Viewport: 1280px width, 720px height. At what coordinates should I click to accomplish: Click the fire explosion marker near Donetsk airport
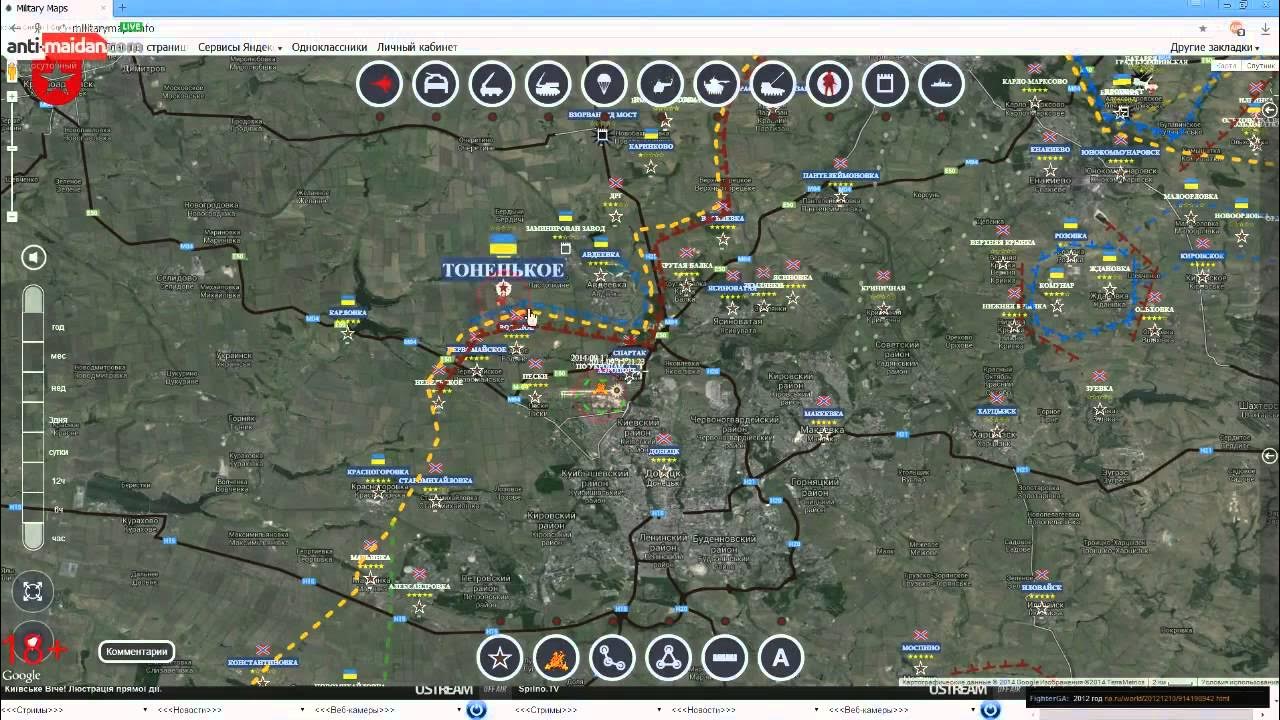[600, 390]
